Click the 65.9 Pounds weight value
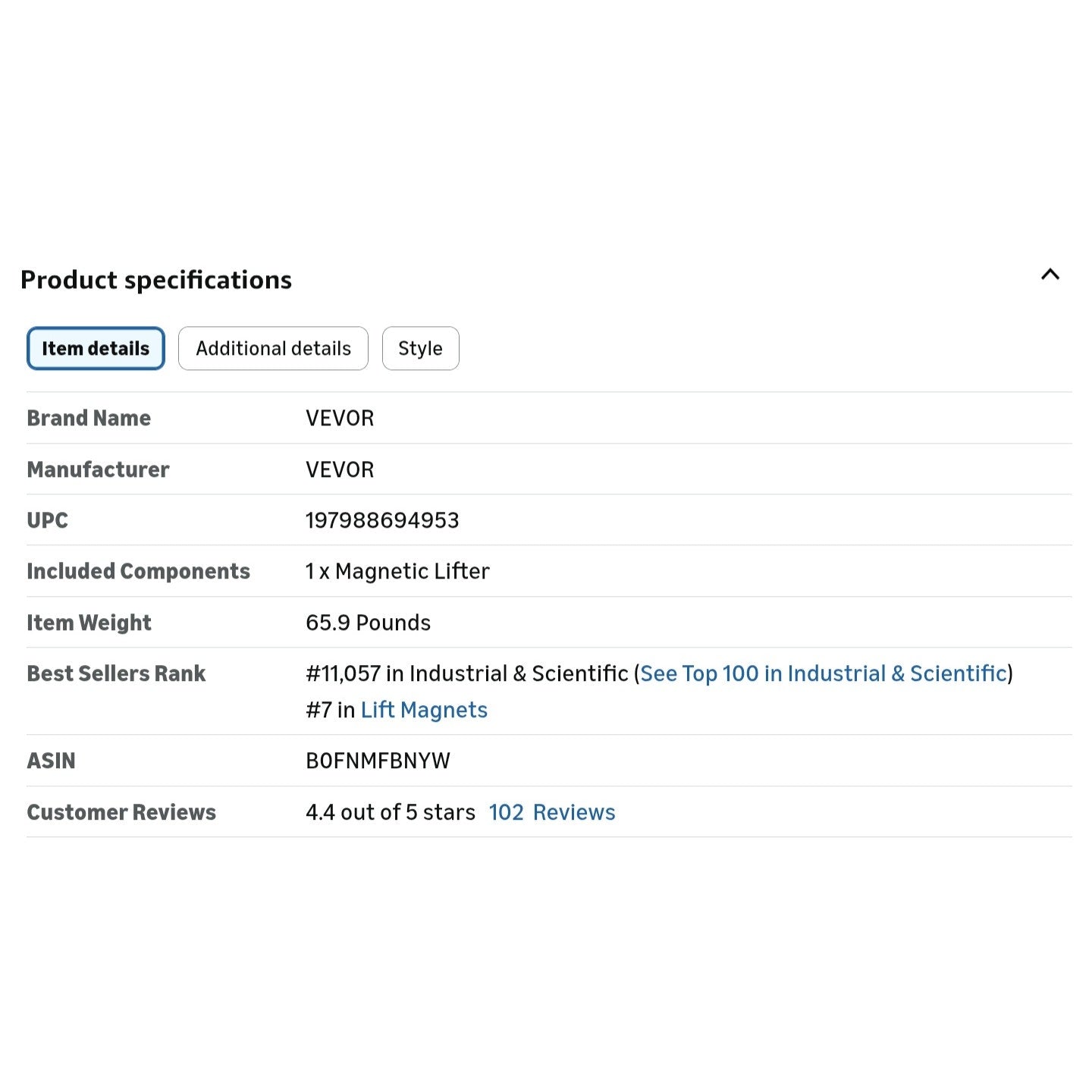This screenshot has width=1092, height=1092. tap(368, 623)
